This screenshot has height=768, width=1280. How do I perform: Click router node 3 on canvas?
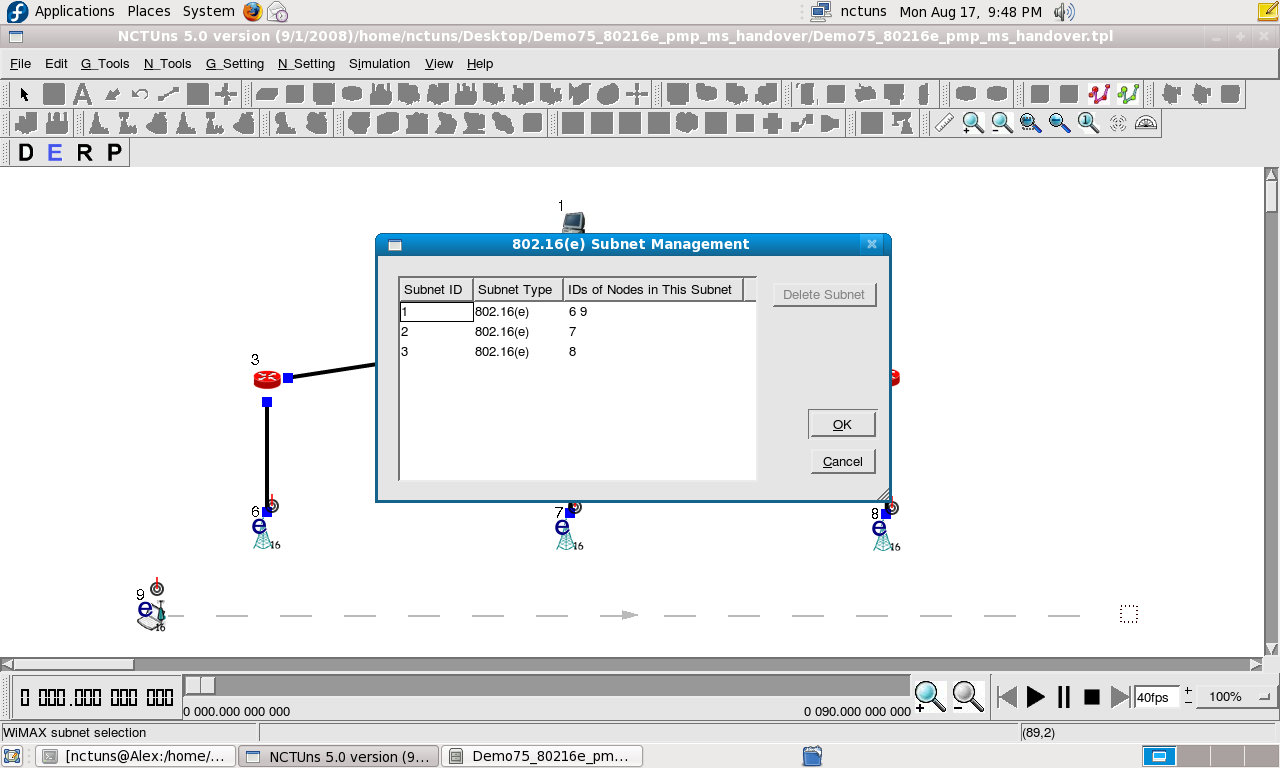[x=267, y=379]
